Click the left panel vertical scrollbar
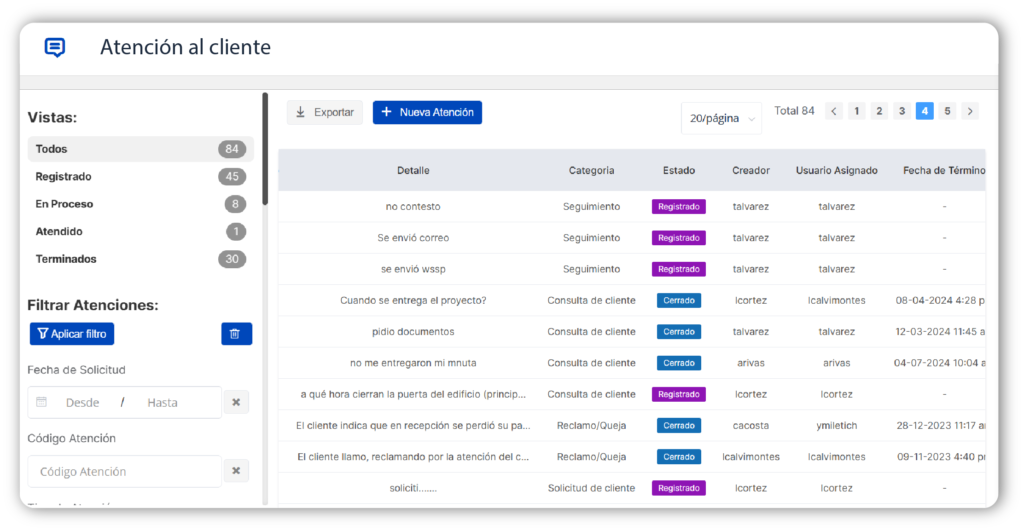Screen dimensions: 1024x531 (x=265, y=150)
